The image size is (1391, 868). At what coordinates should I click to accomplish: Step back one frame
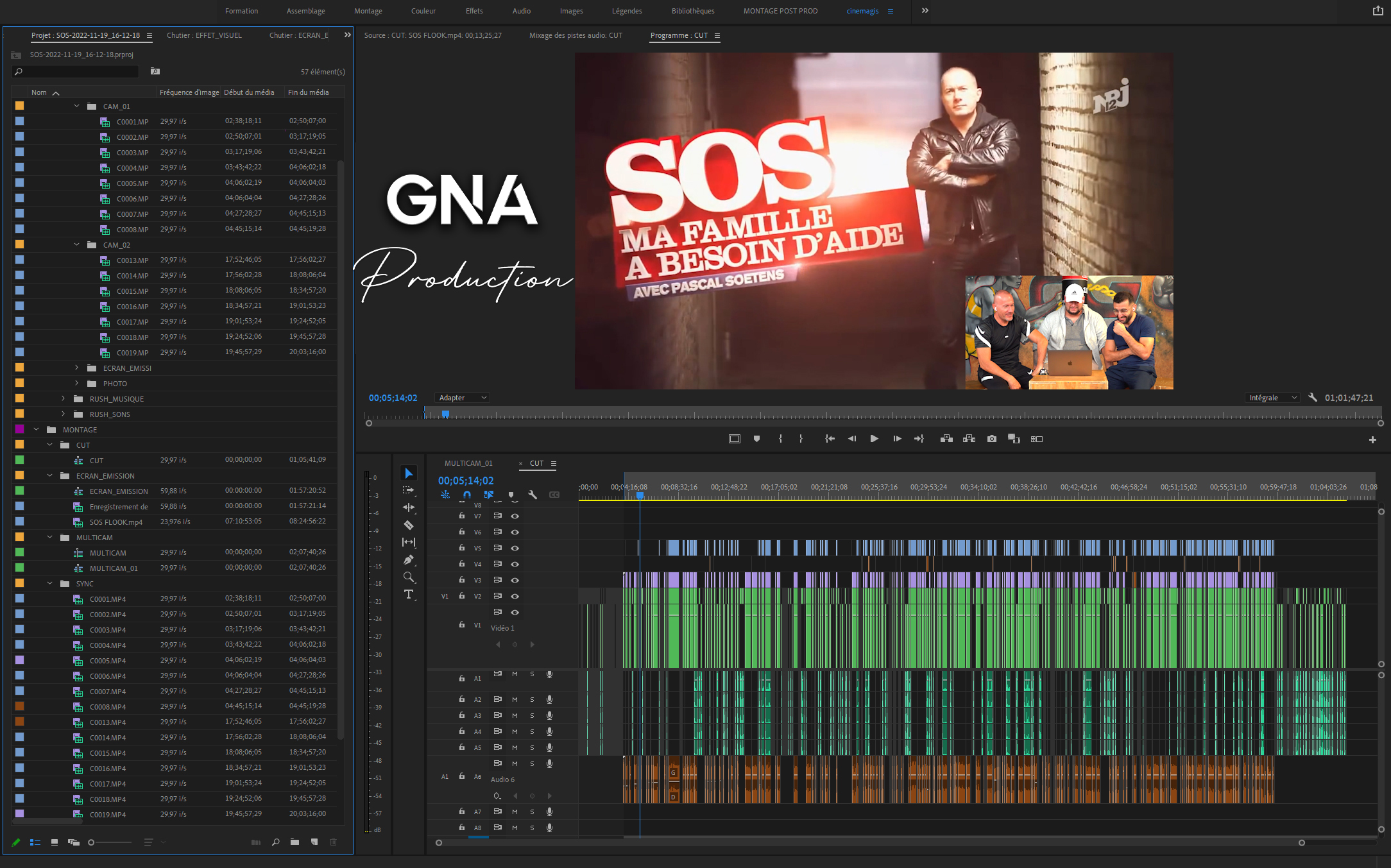(852, 439)
